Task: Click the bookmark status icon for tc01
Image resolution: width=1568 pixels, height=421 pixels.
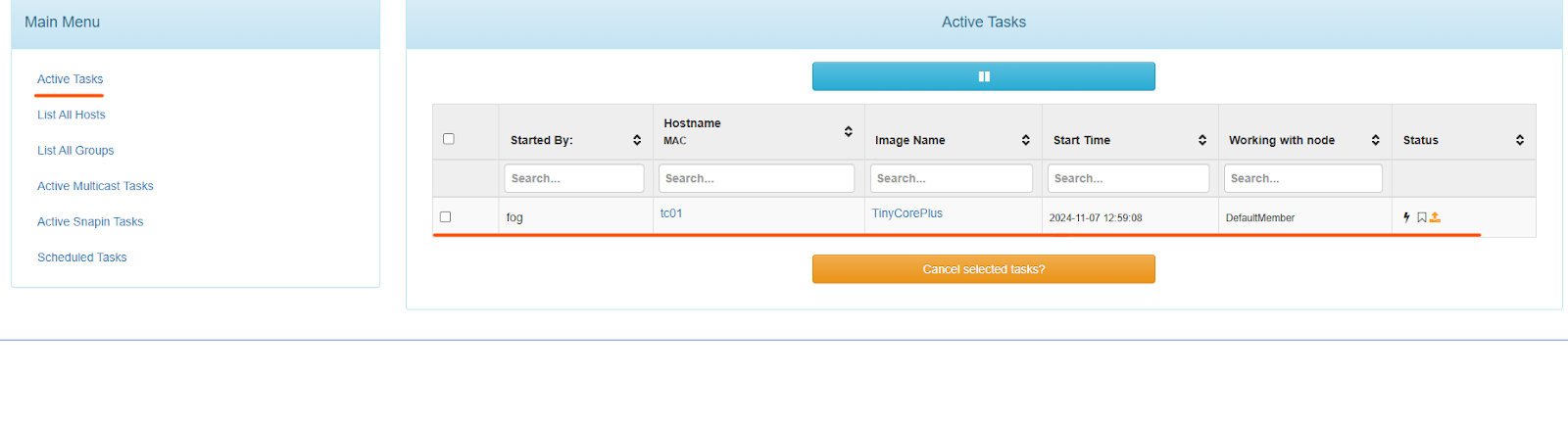Action: pos(1421,217)
